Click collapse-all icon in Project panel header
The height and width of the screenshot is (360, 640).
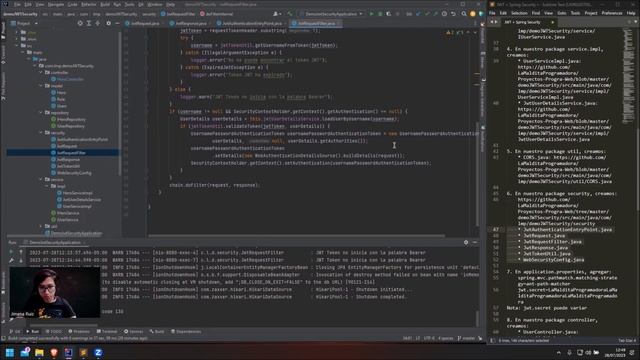[x=98, y=23]
